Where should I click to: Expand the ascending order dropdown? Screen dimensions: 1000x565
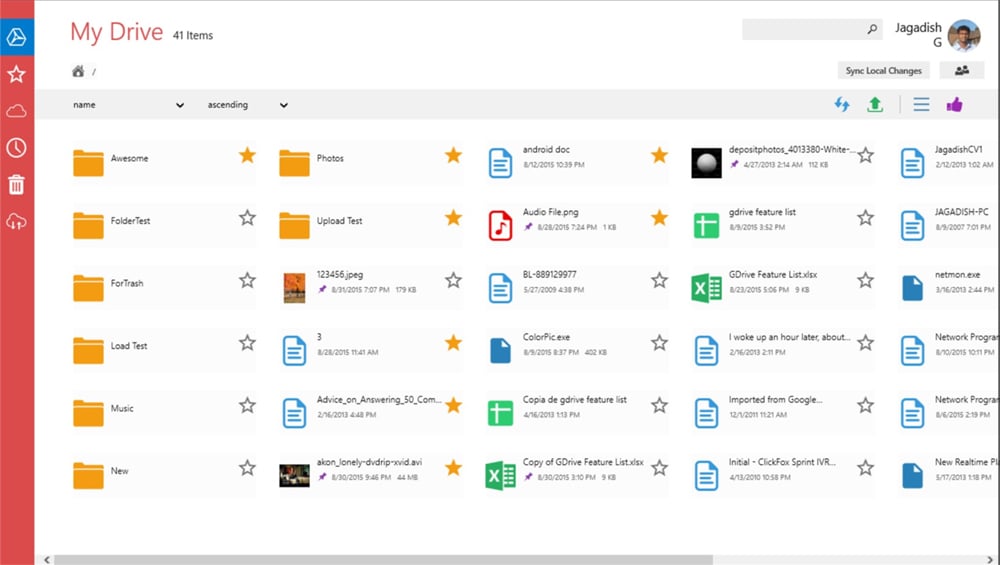247,105
